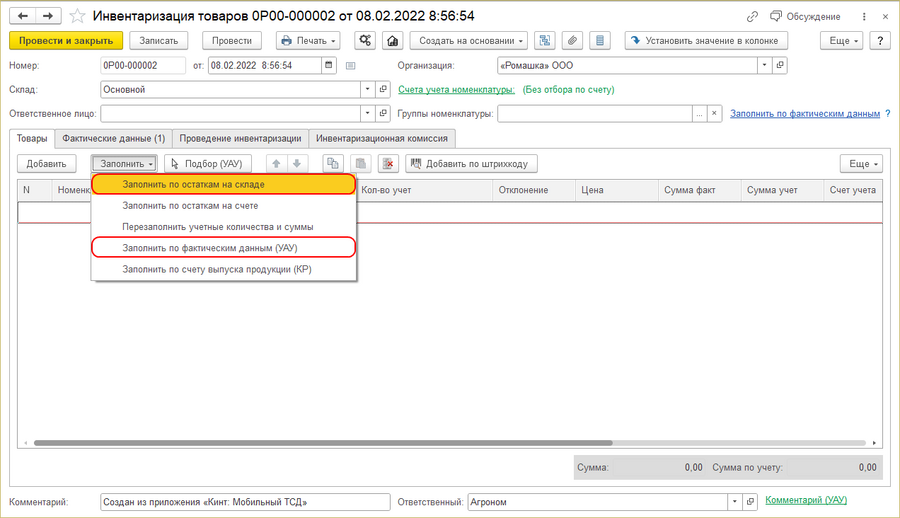Click Подбор (УАУ) button

[x=208, y=164]
